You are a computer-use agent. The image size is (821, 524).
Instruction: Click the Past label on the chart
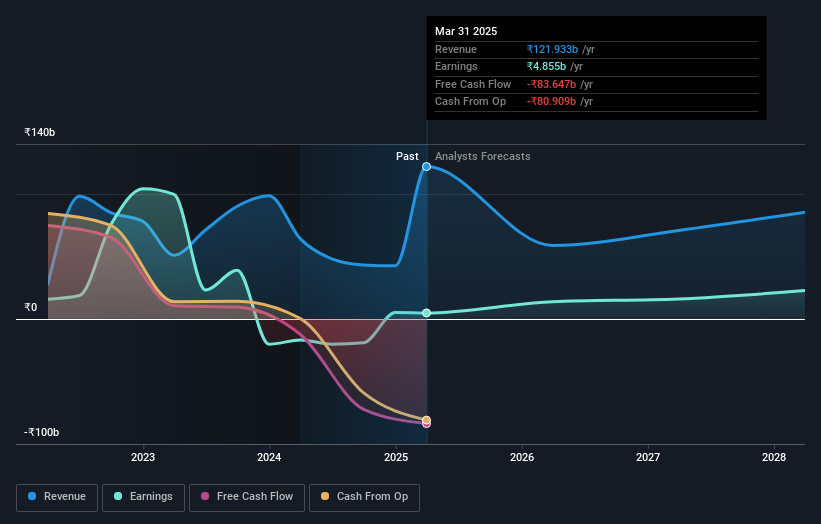(407, 156)
